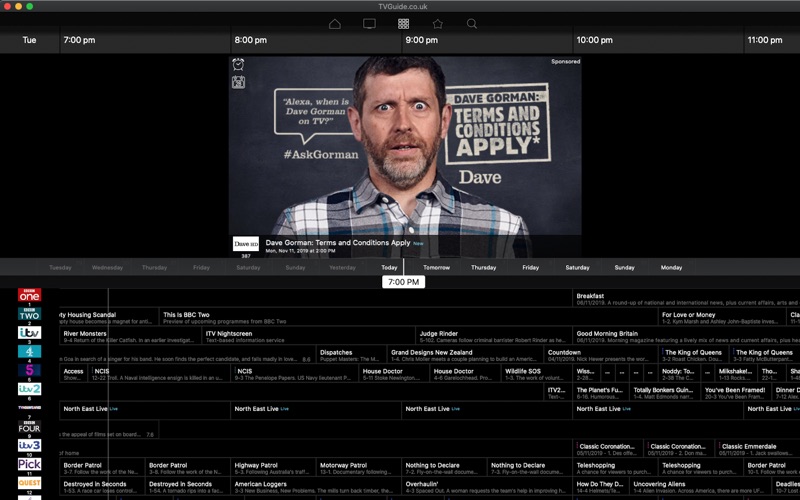Open Classic Emmerdale listing

click(x=757, y=449)
